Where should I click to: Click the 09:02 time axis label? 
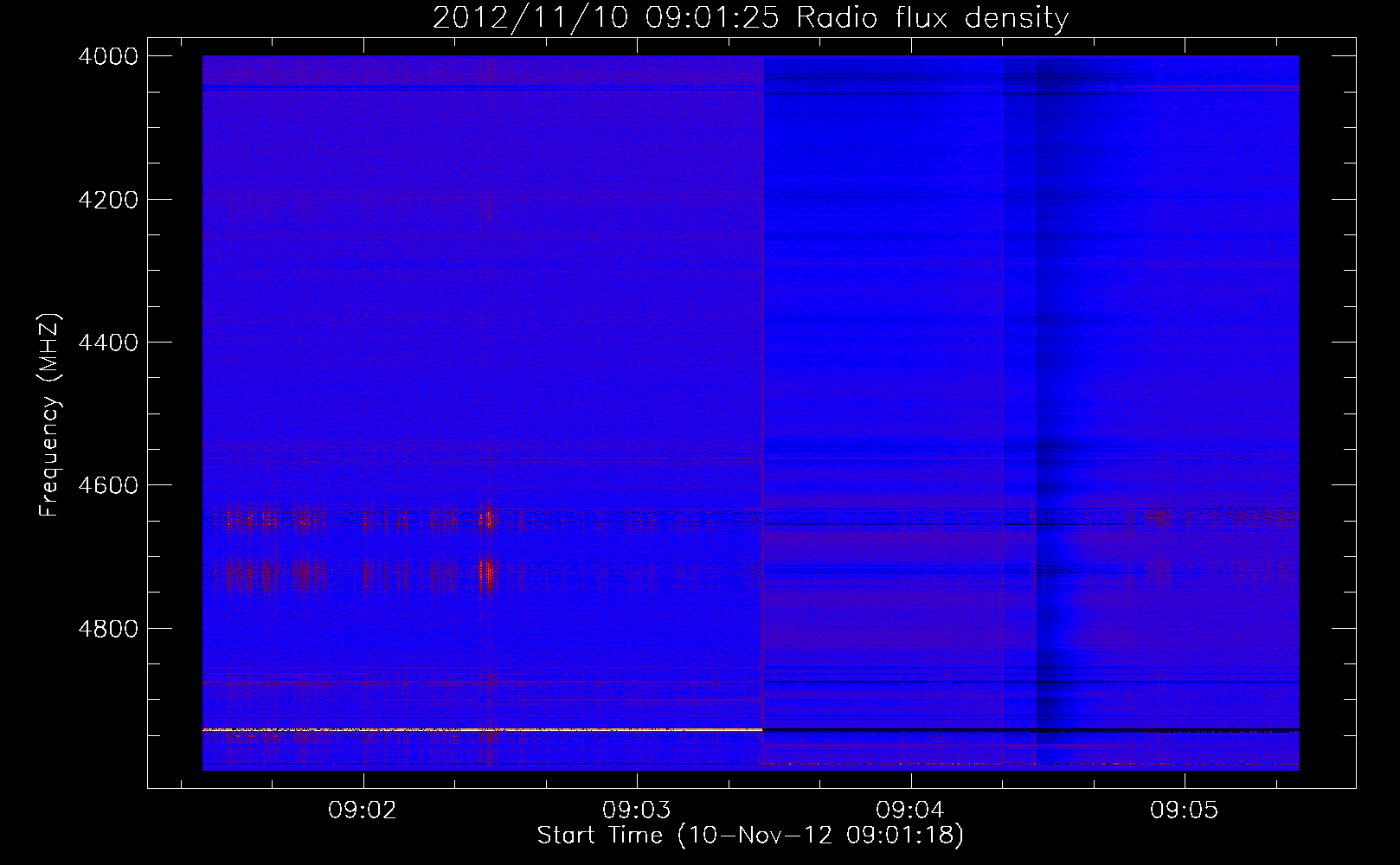coord(363,810)
